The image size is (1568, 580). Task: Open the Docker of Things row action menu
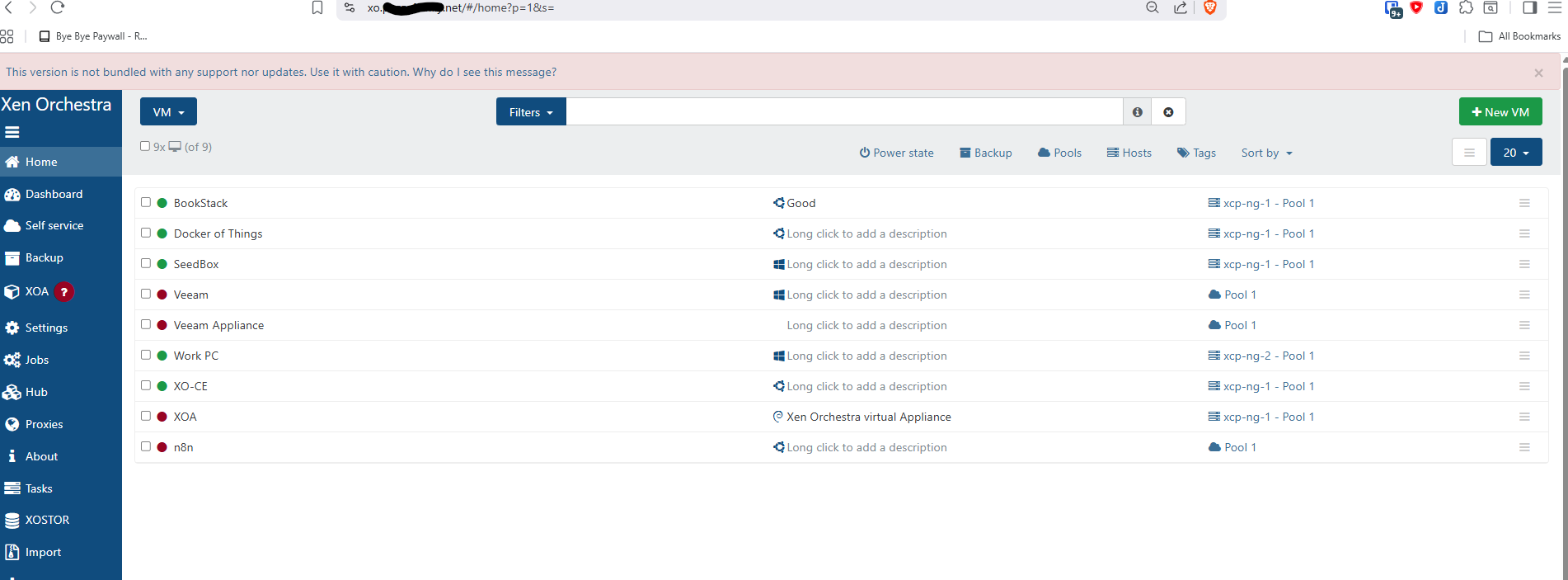tap(1524, 233)
